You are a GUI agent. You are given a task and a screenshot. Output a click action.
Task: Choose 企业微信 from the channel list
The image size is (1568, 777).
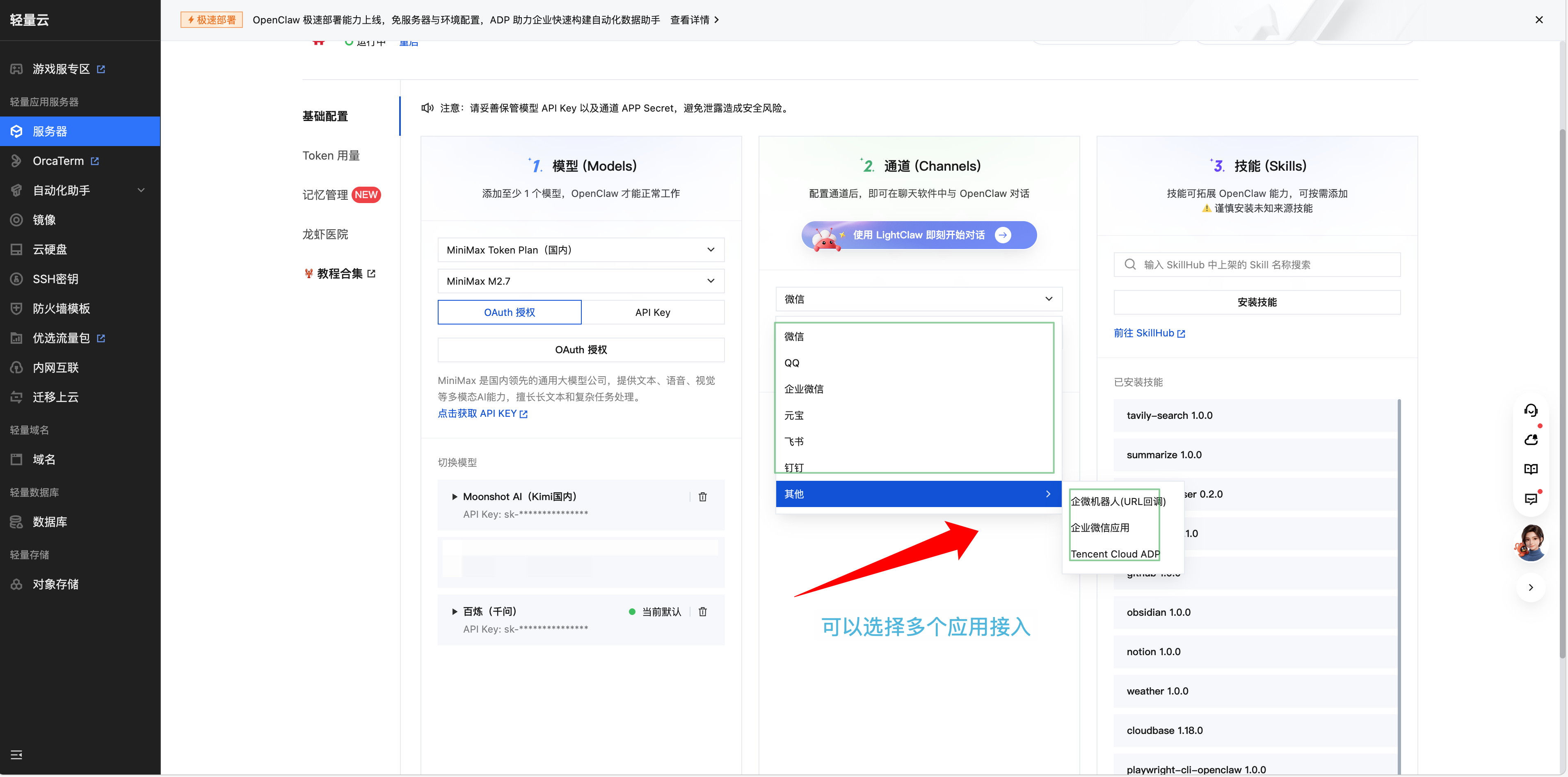coord(919,389)
